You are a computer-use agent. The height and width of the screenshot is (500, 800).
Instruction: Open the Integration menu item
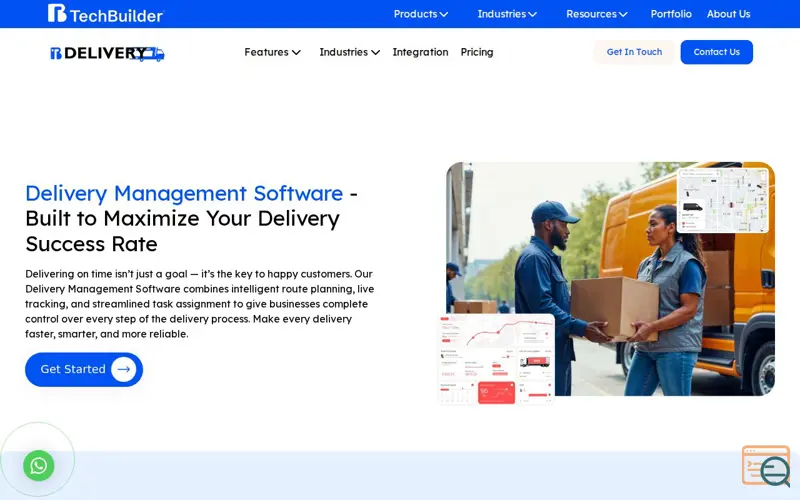(x=420, y=52)
